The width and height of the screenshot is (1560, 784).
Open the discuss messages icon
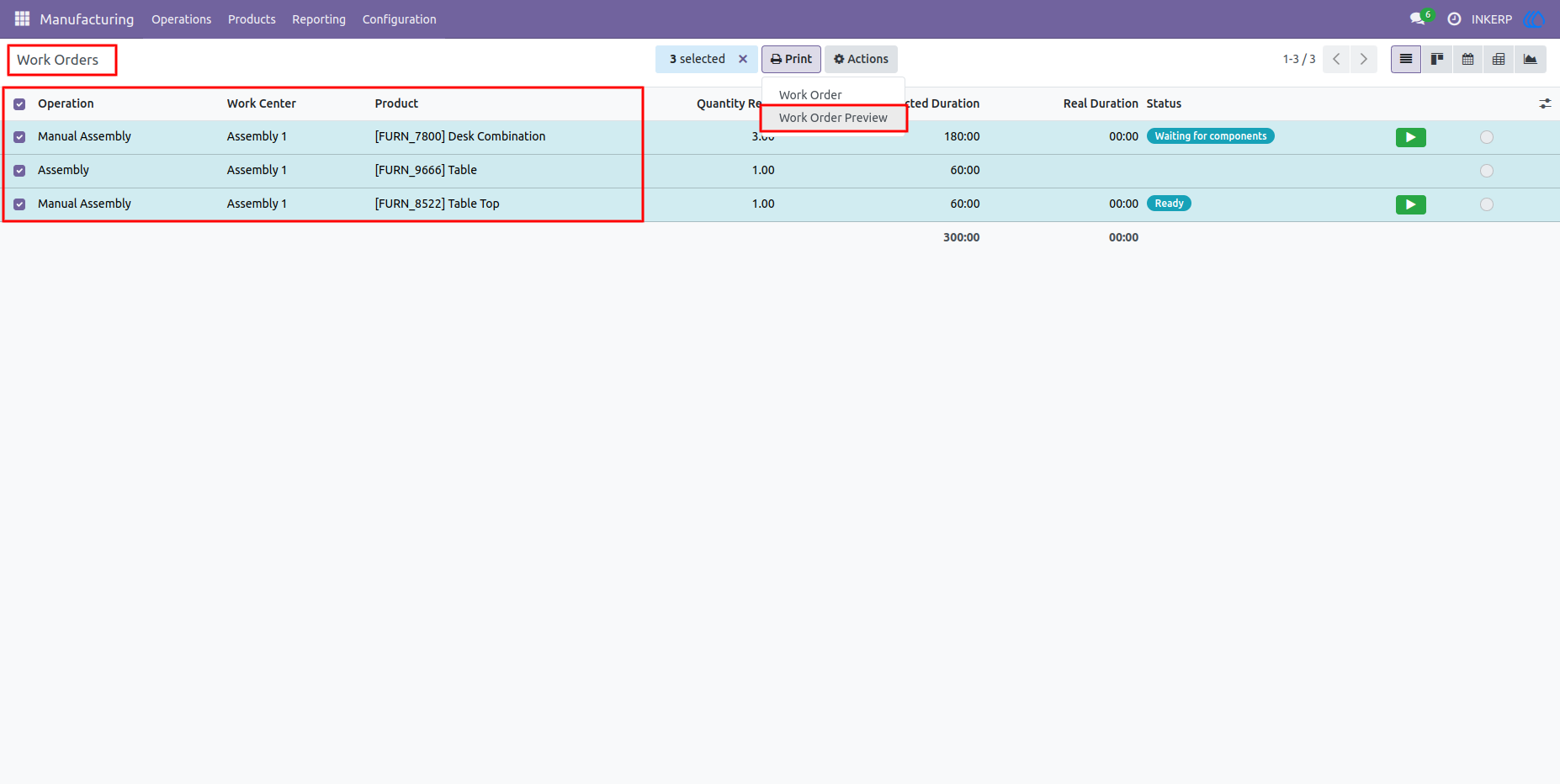1418,19
